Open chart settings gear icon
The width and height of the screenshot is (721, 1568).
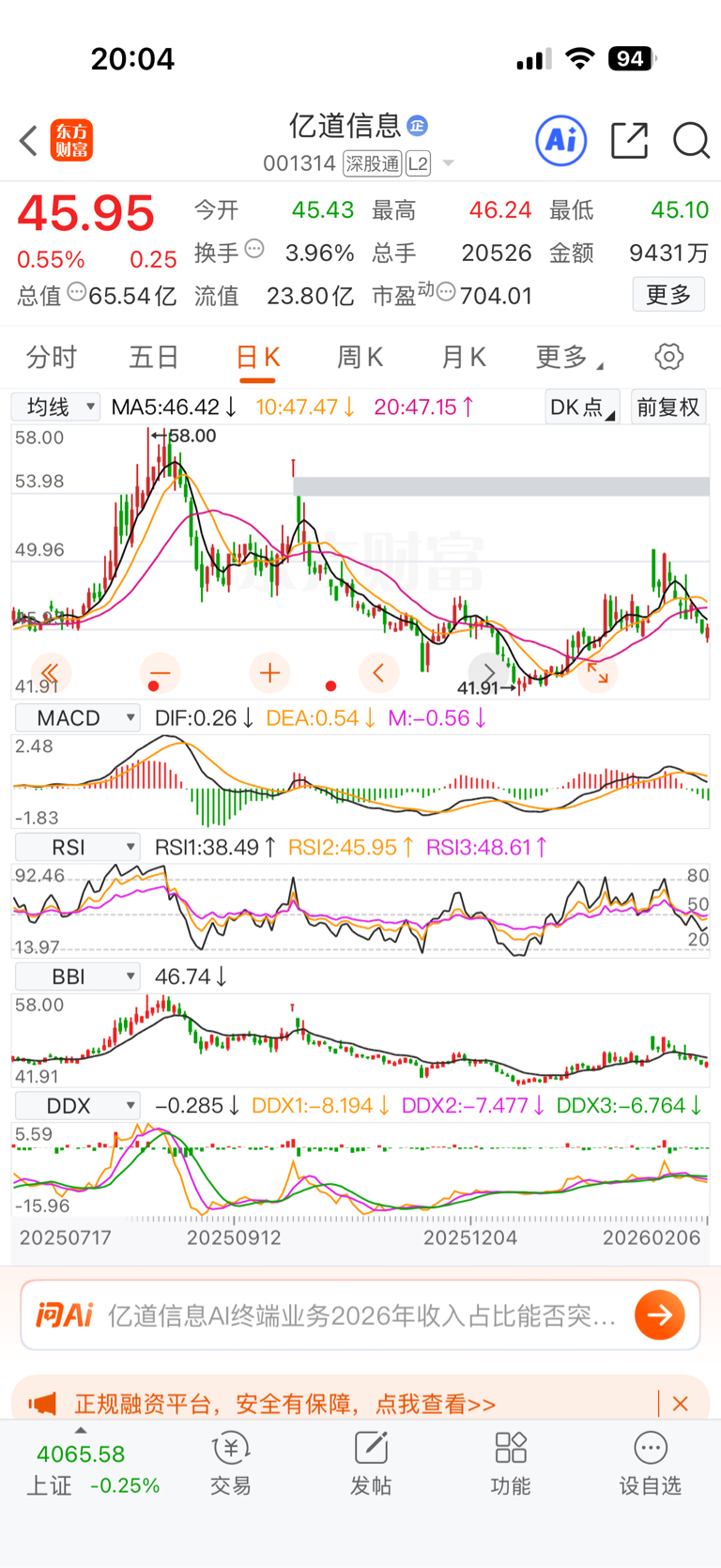click(x=669, y=357)
